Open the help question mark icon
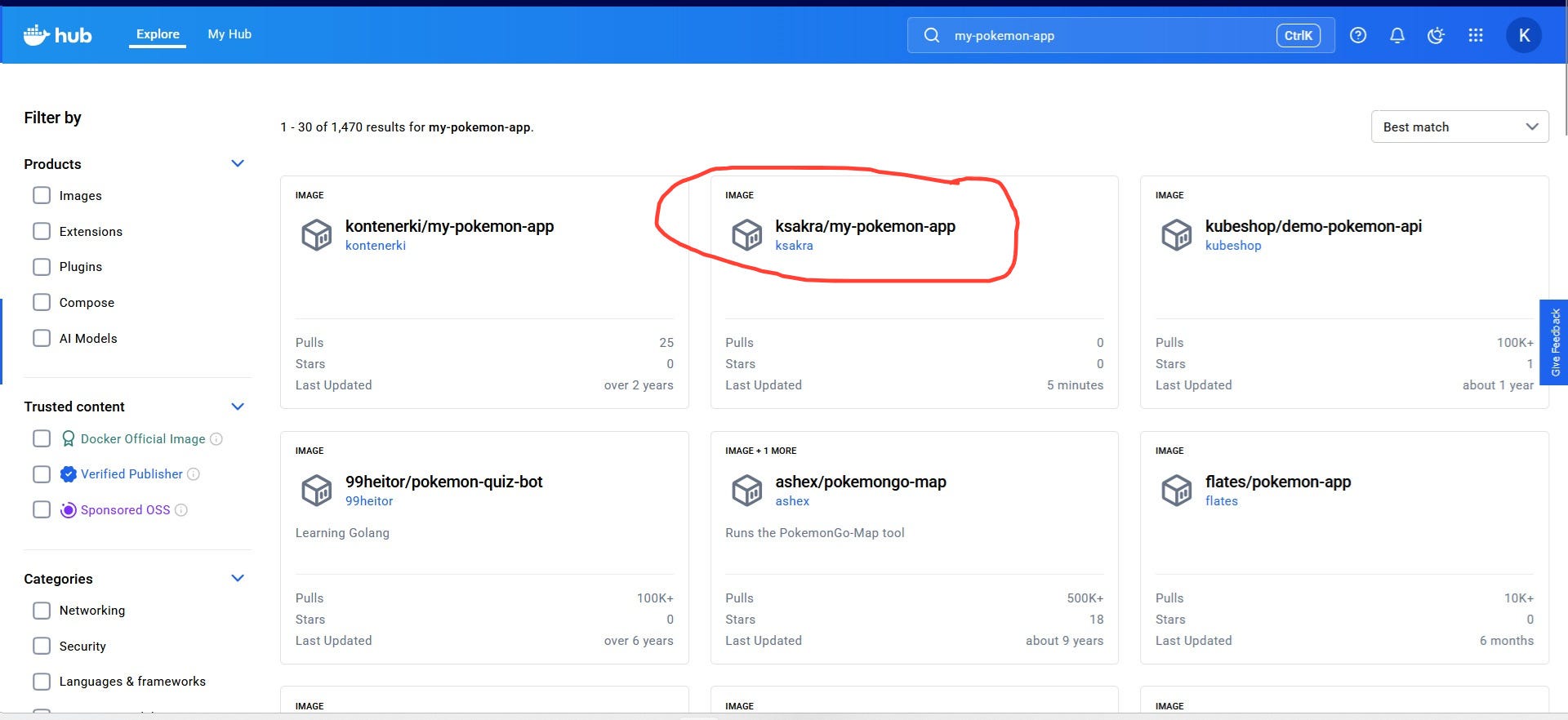The image size is (1568, 720). 1358,35
